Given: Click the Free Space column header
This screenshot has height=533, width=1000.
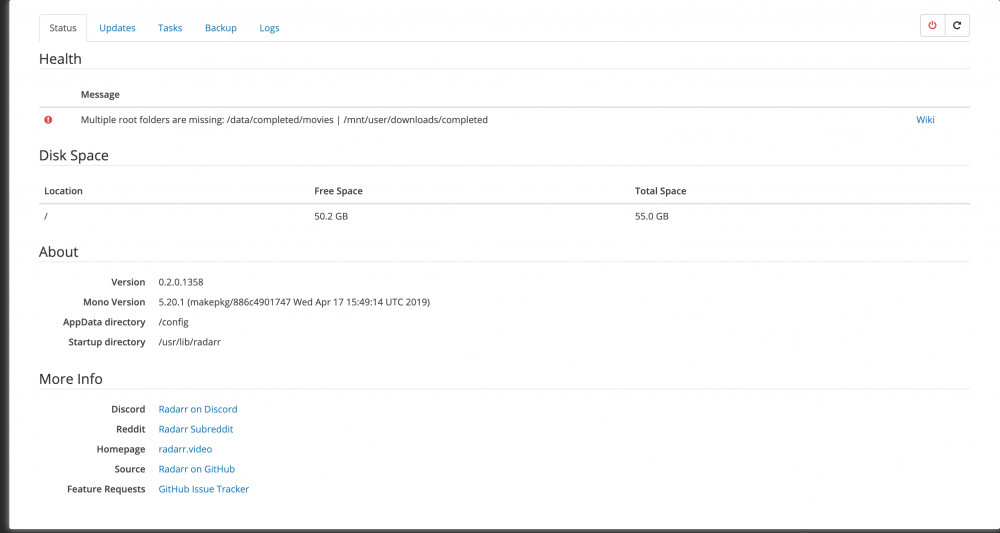Looking at the screenshot, I should coord(339,191).
